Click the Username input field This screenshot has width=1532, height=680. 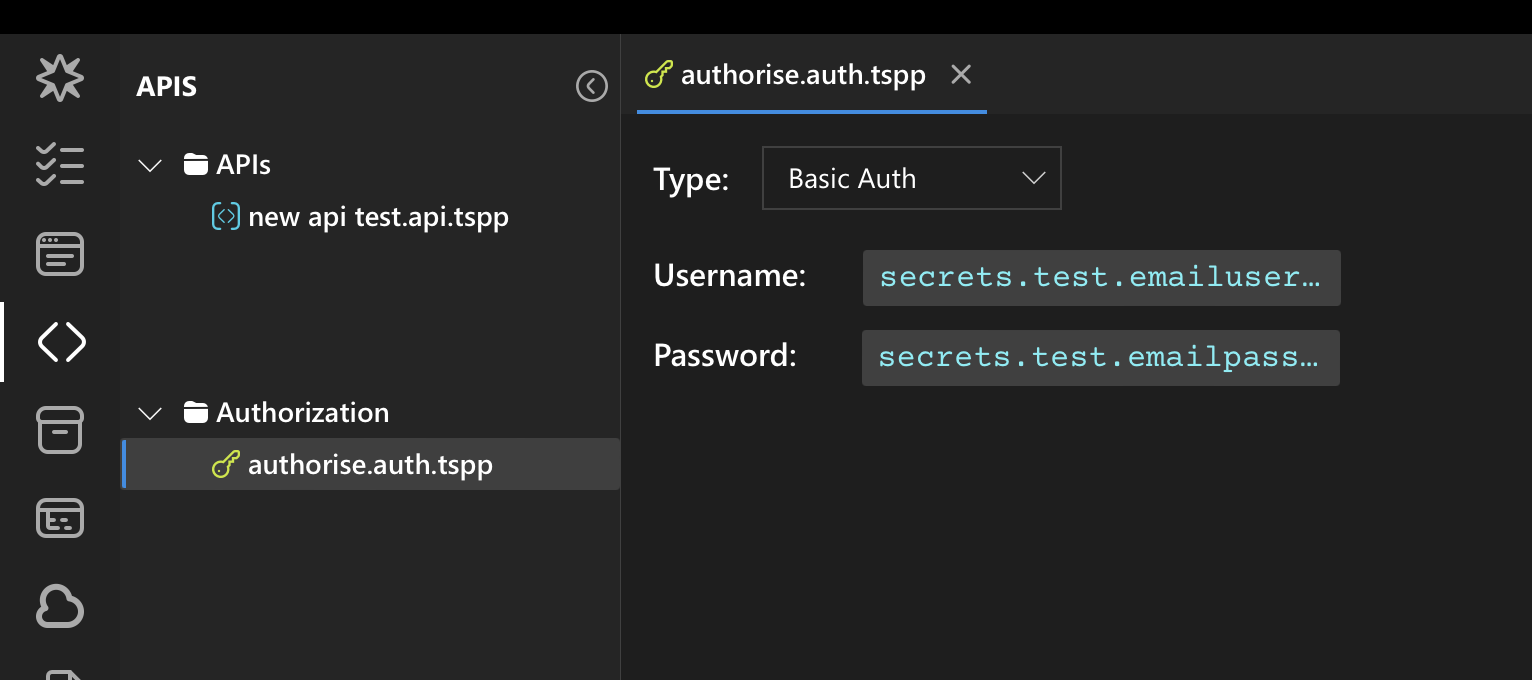point(1101,278)
